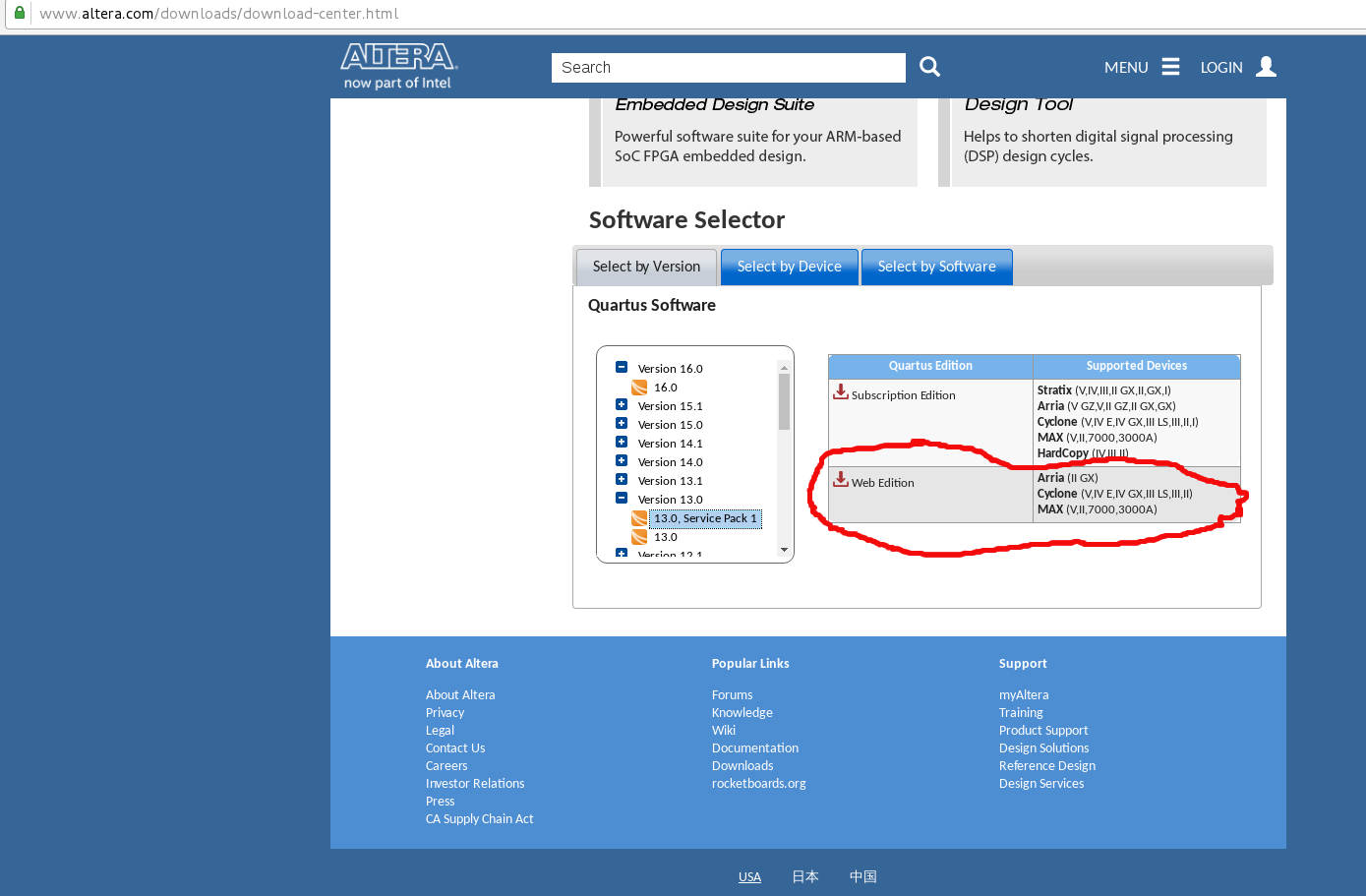
Task: Open the MENU hamburger icon
Action: [1169, 66]
